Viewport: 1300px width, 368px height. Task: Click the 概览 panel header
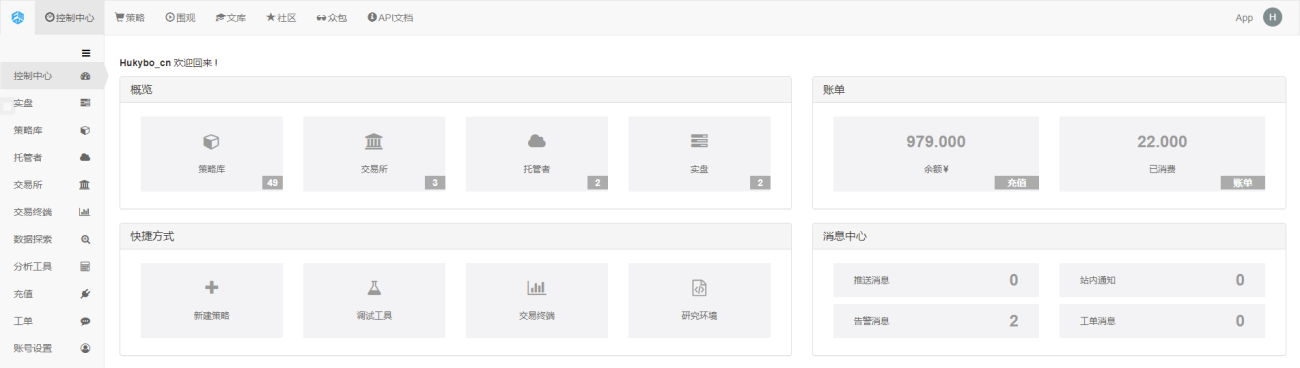455,90
